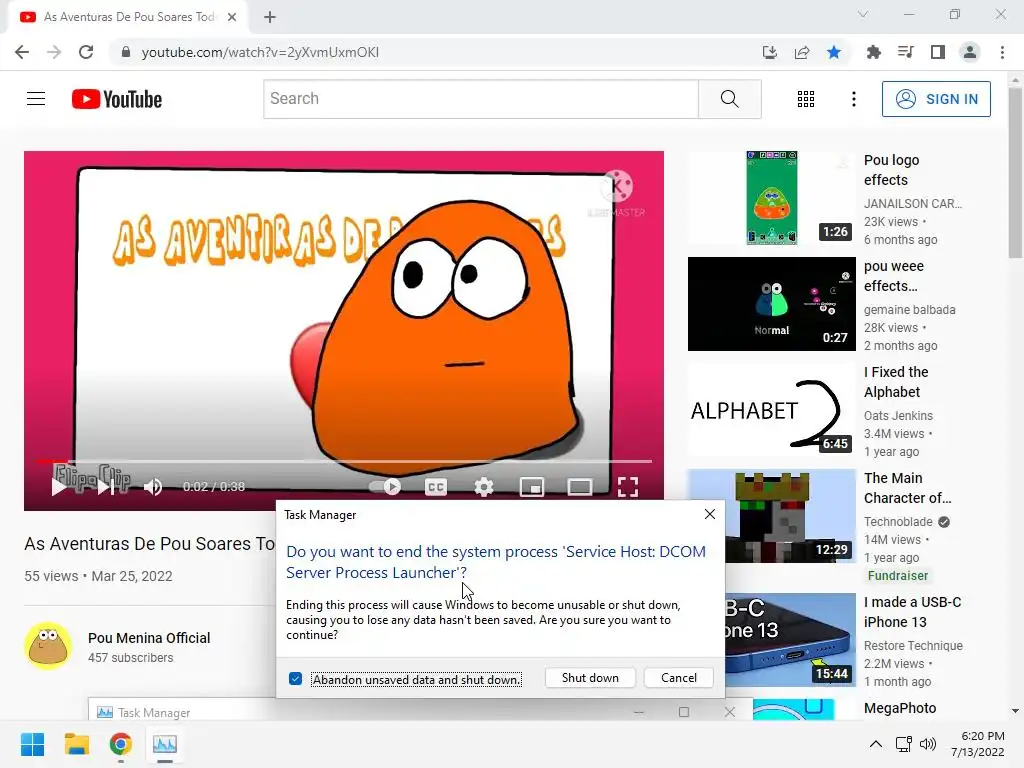Open the 'pou weee effects' video thumbnail

(x=771, y=304)
